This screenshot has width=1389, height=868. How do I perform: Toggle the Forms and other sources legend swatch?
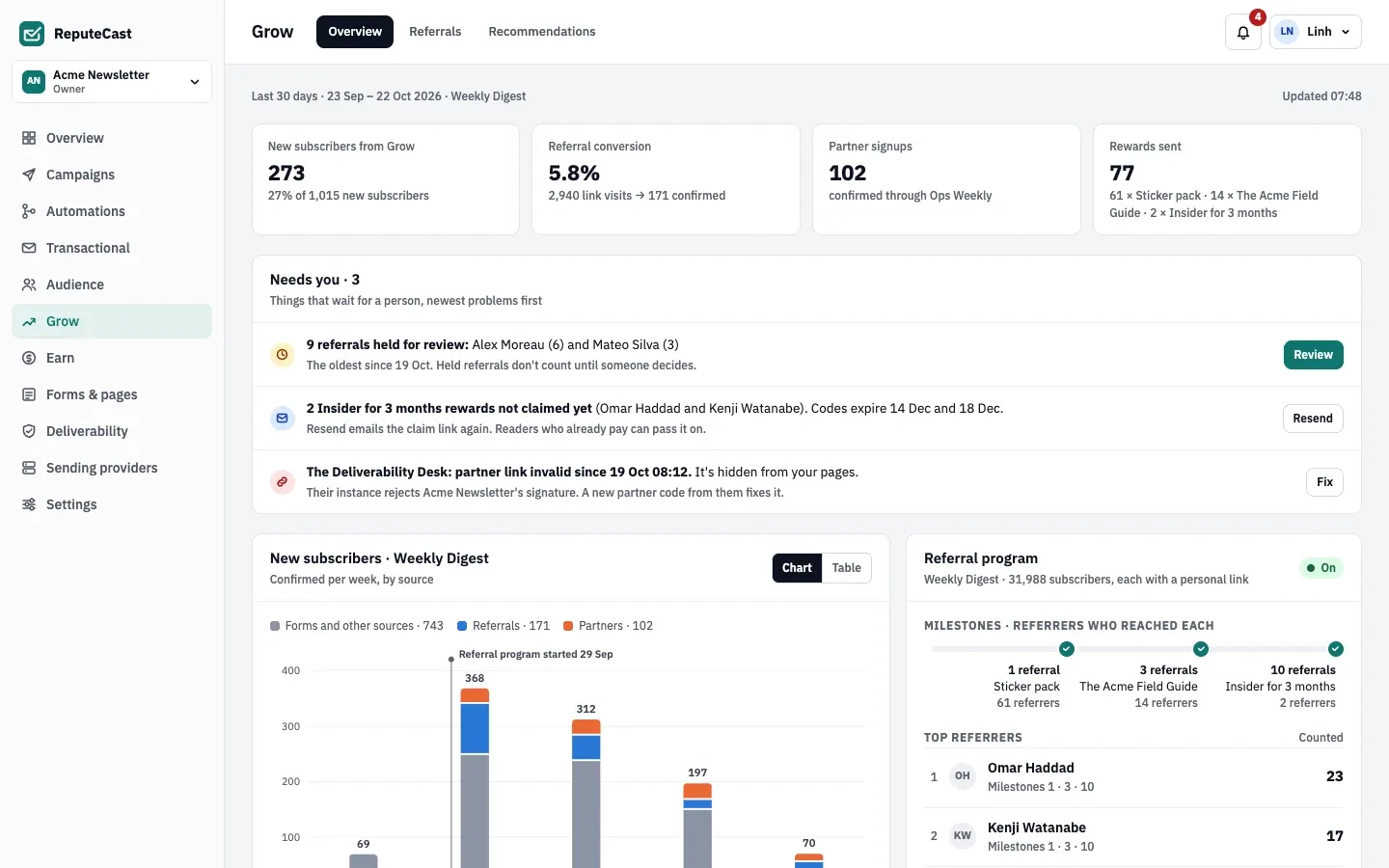tap(275, 626)
